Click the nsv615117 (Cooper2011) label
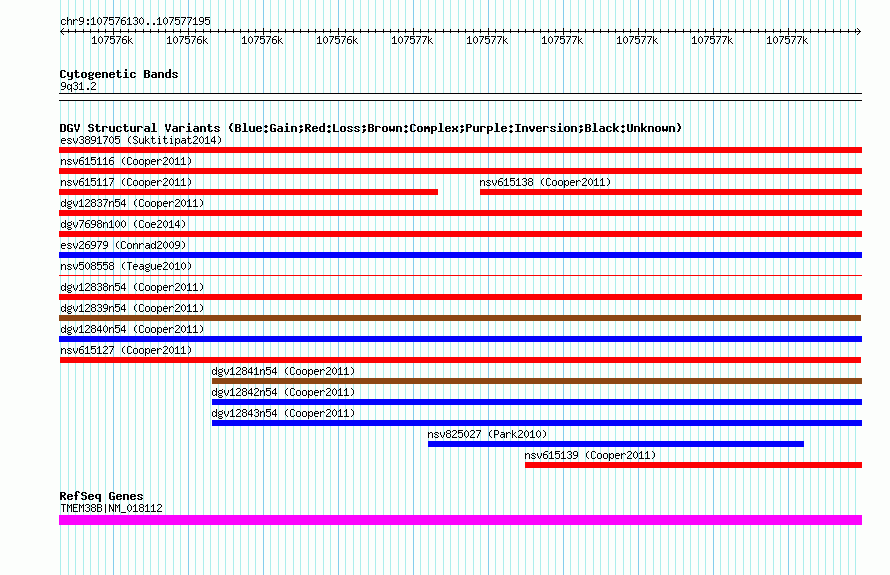 click(x=126, y=182)
